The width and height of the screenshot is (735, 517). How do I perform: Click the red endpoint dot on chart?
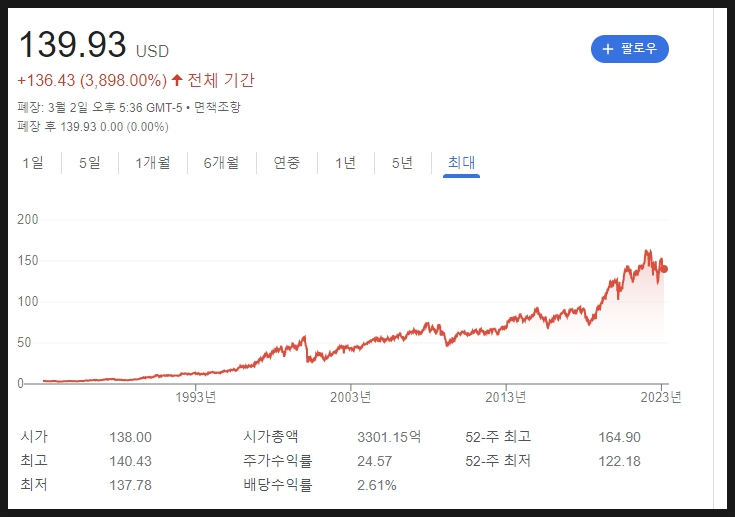click(664, 269)
